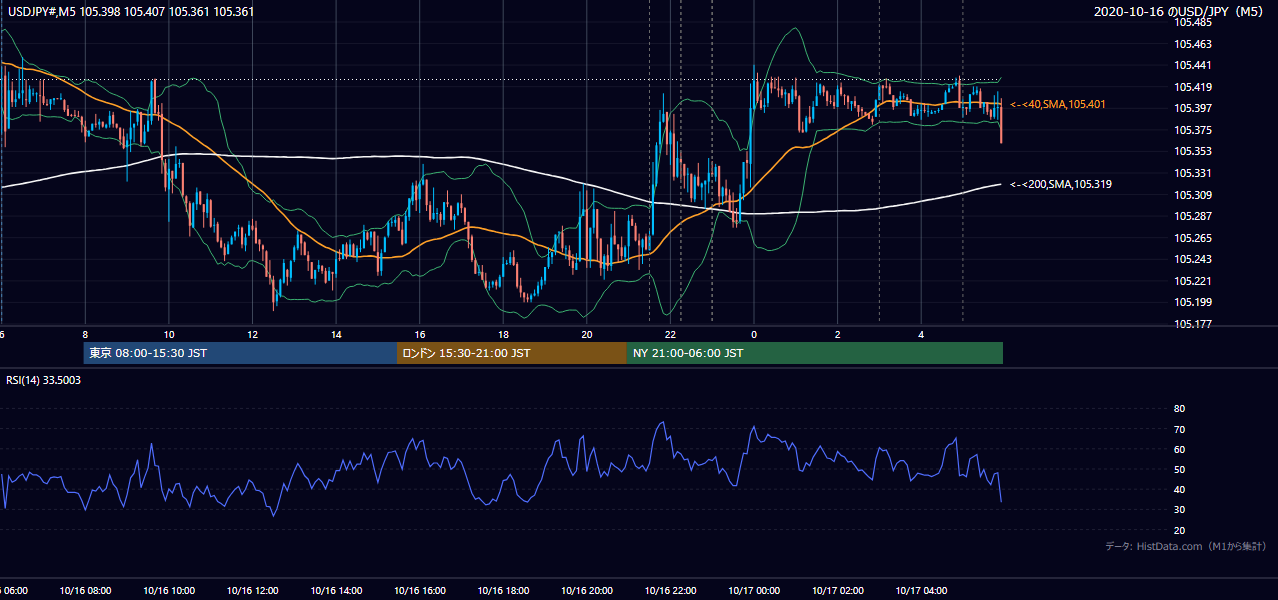Select the NY 21:00-06:00 JST session bar
1278x600 pixels.
[815, 353]
